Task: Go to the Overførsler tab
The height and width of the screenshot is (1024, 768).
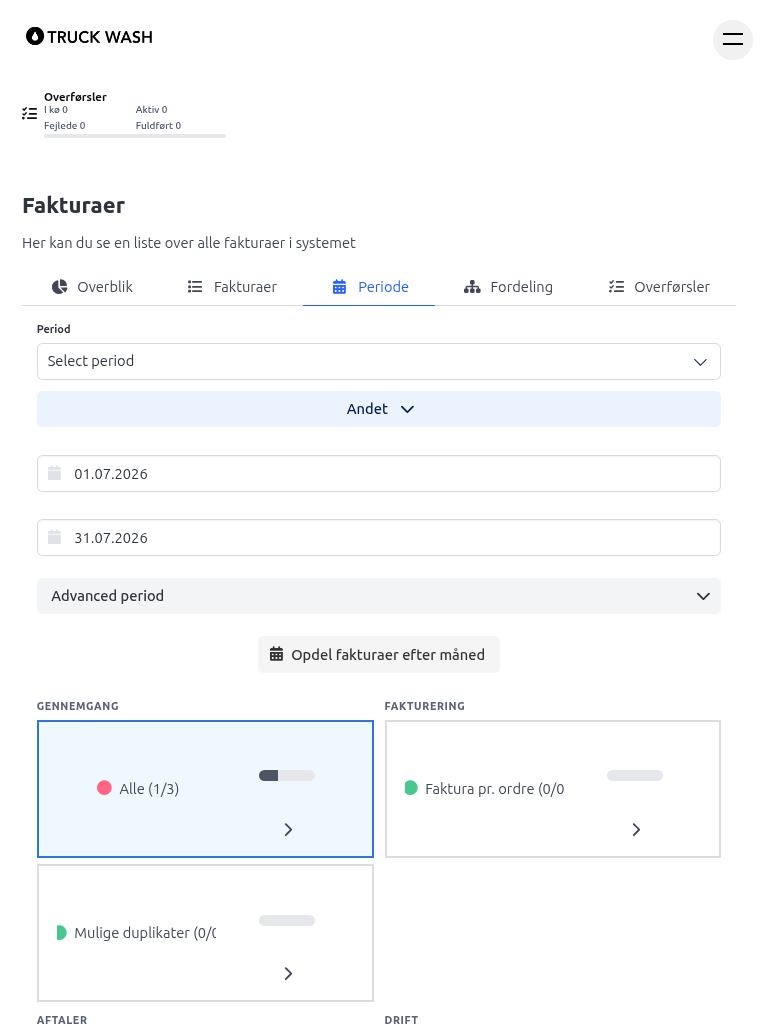Action: tap(659, 287)
